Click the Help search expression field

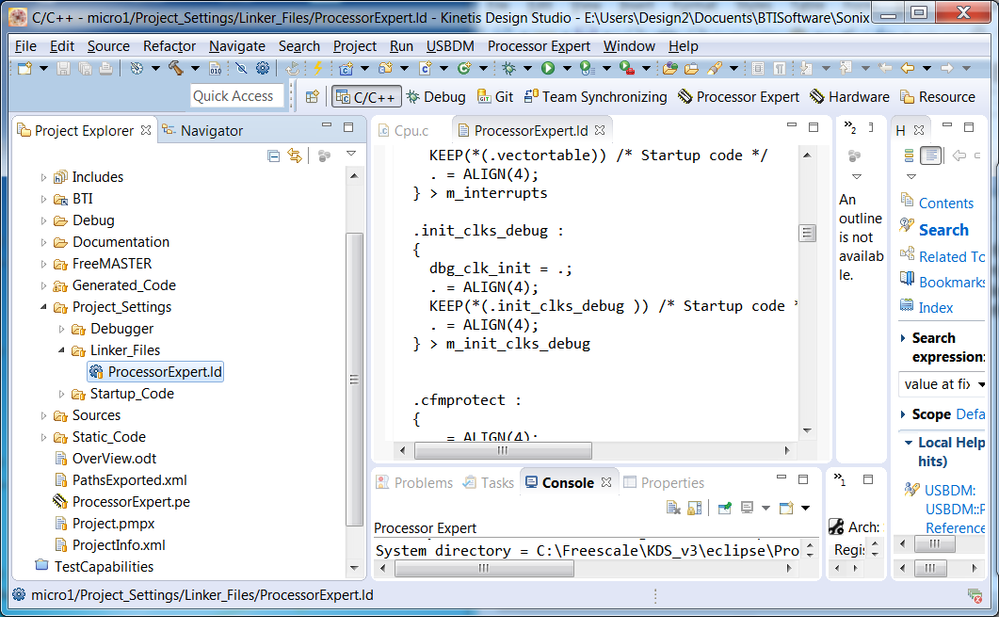[x=937, y=384]
